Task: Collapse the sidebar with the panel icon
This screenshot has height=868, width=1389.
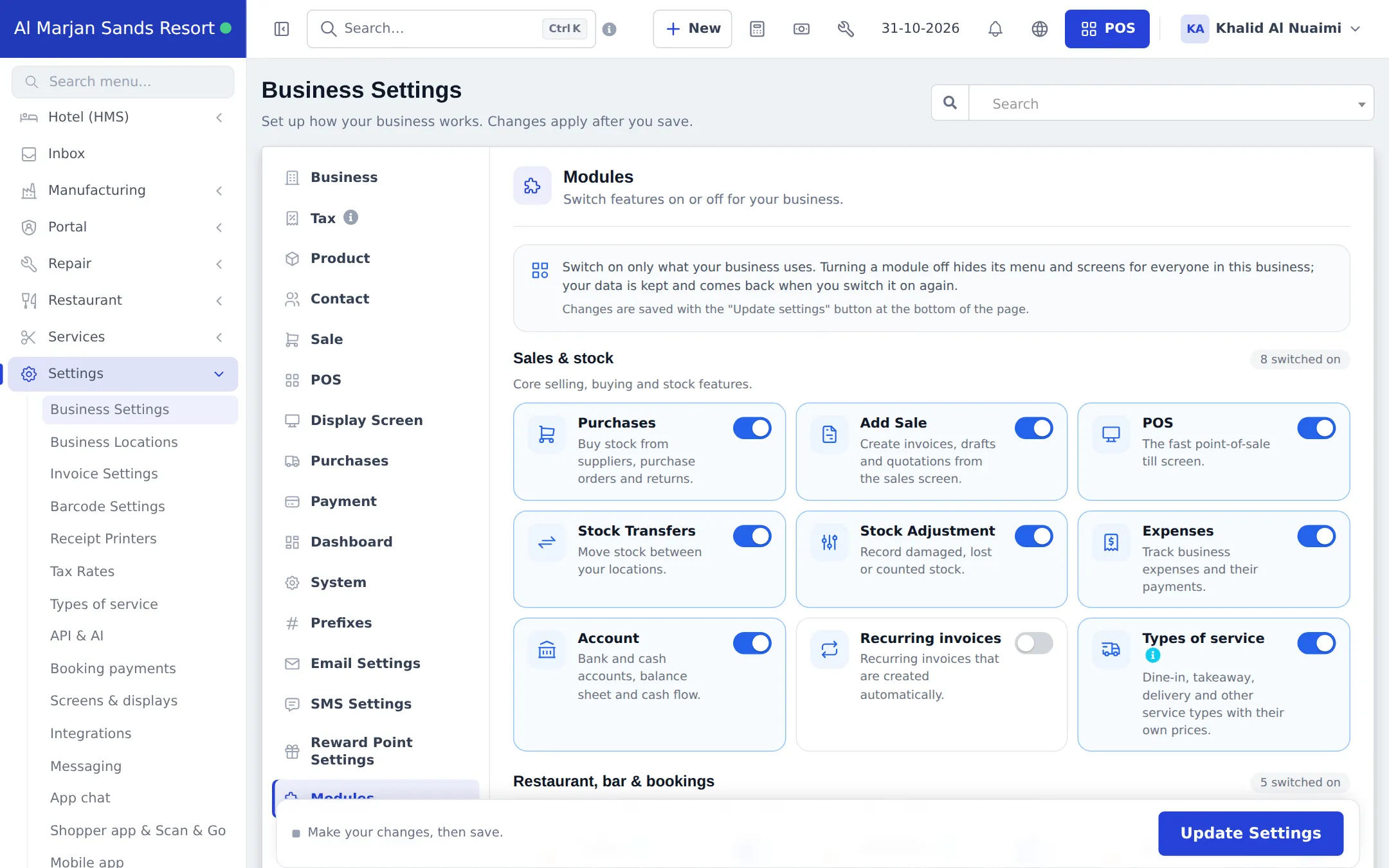Action: (x=282, y=29)
